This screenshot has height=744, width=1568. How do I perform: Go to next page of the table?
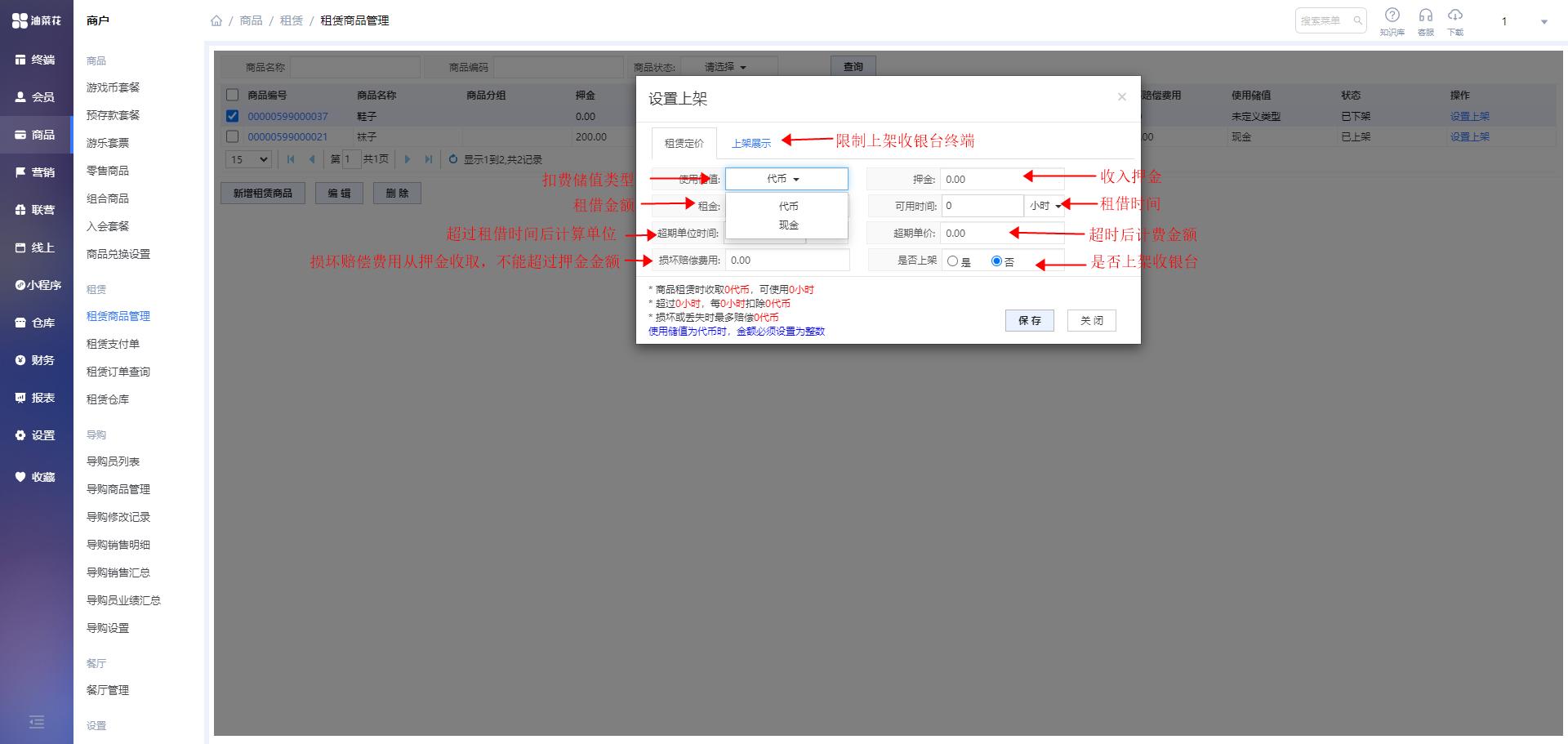pos(408,159)
